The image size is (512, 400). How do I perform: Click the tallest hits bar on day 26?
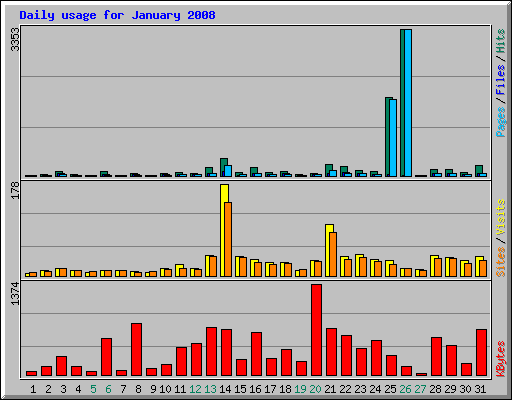point(402,103)
